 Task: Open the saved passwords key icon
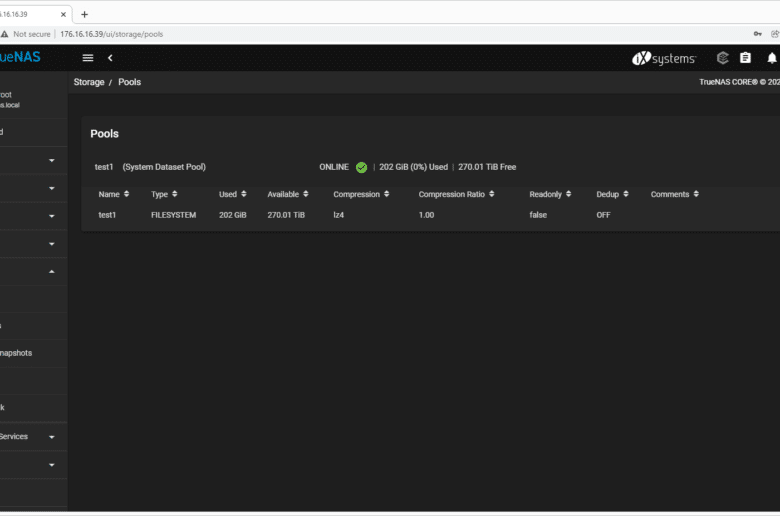click(758, 34)
